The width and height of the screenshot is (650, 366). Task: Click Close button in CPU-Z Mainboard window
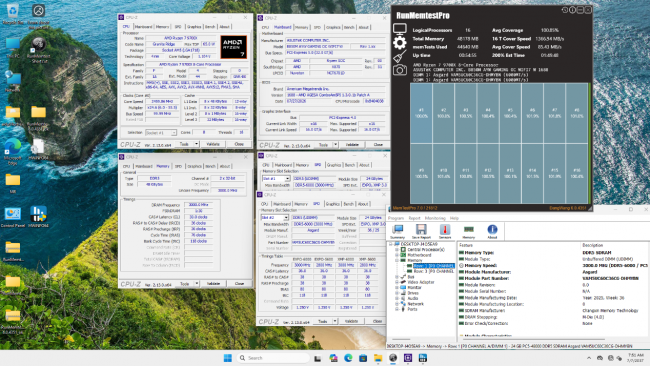click(x=378, y=145)
